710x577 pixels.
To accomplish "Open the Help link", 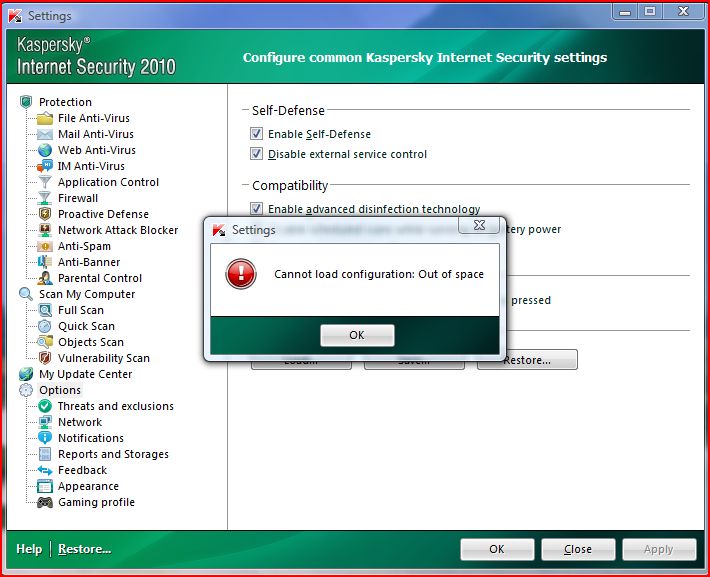I will [29, 549].
